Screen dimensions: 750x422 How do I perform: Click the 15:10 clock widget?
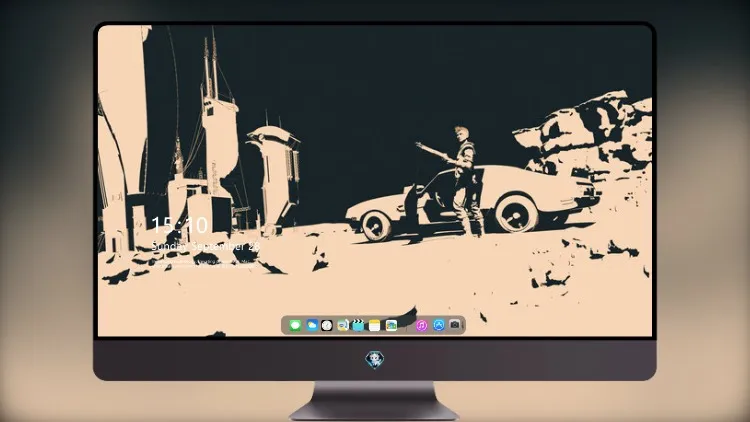179,224
